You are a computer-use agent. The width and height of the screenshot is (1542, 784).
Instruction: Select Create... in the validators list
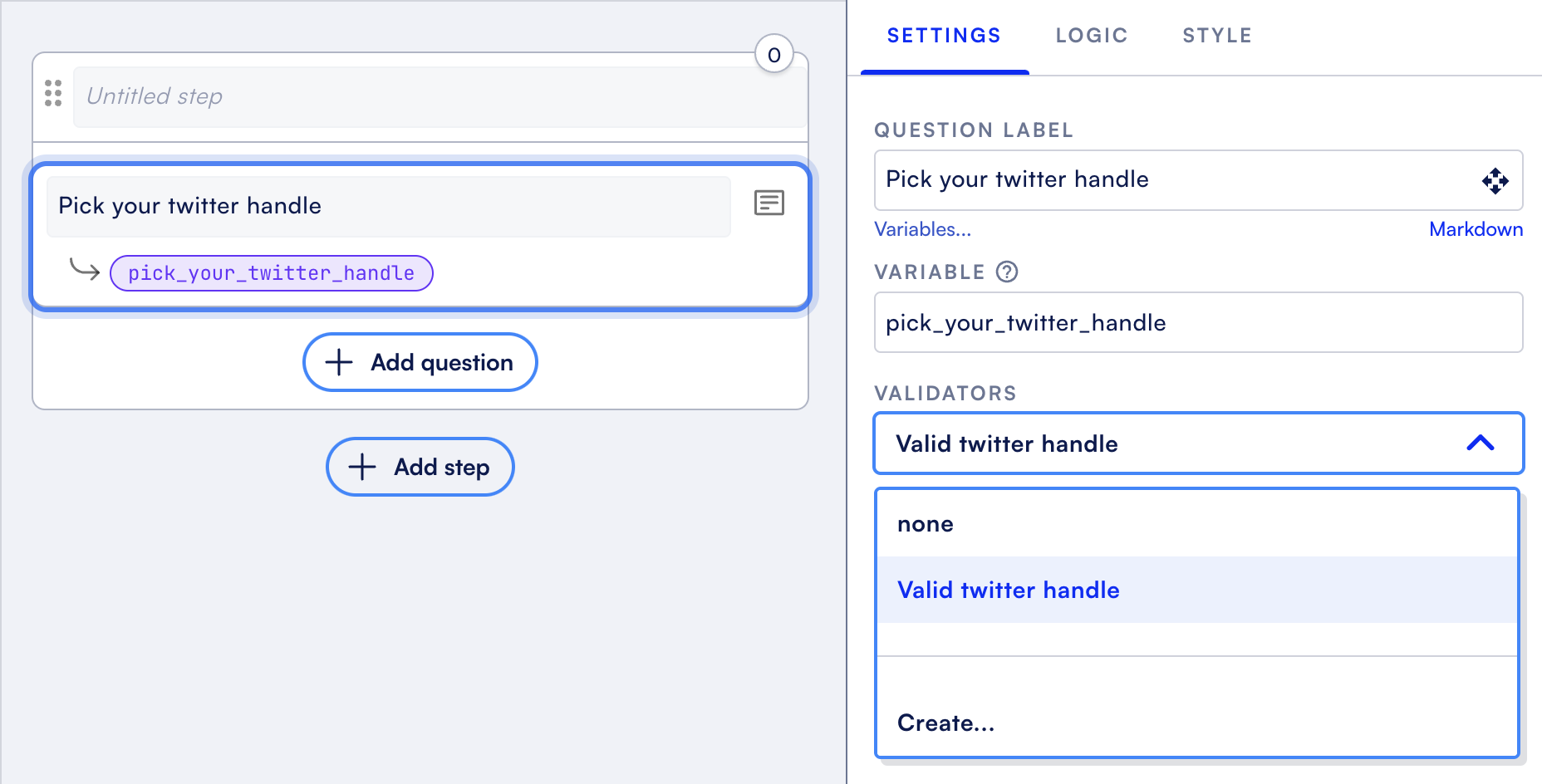tap(1197, 723)
